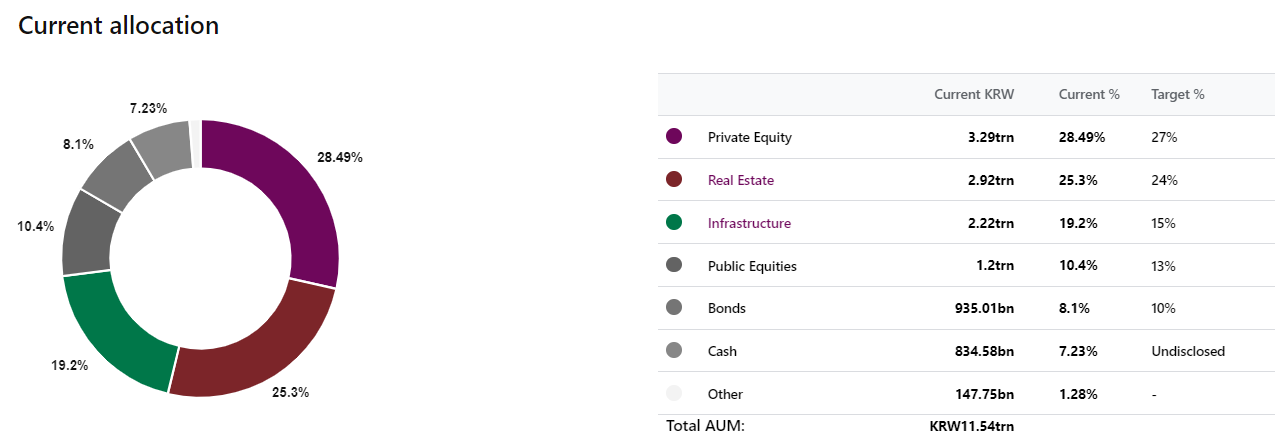Open the Real Estate link
The width and height of the screenshot is (1288, 443).
(x=740, y=180)
